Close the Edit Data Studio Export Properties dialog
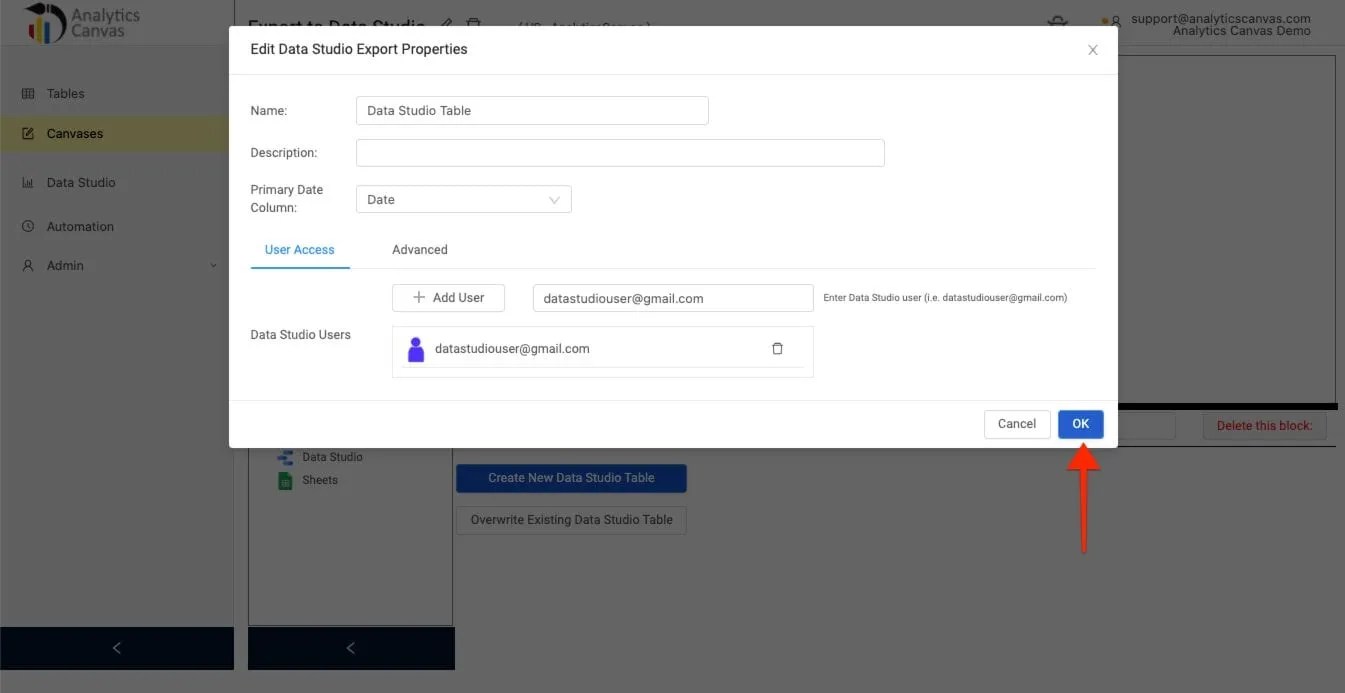 [x=1093, y=50]
